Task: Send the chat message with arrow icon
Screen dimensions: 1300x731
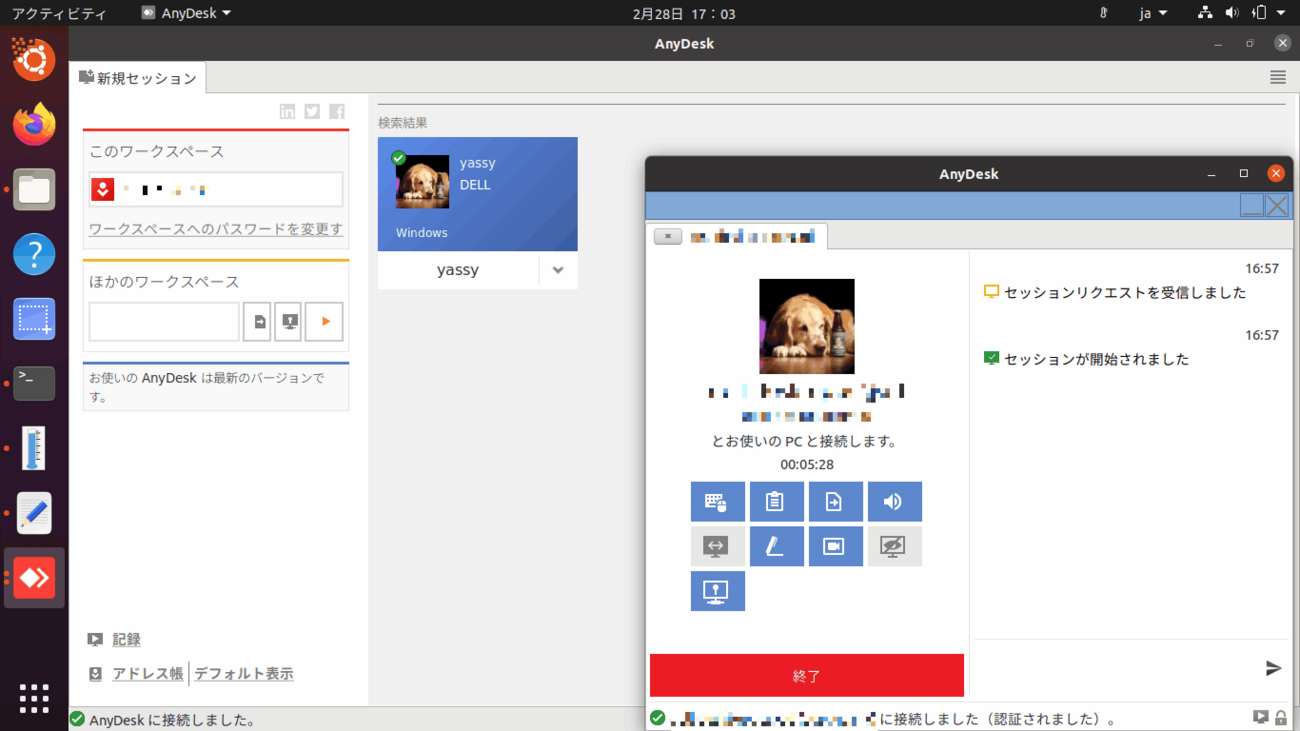Action: 1273,668
